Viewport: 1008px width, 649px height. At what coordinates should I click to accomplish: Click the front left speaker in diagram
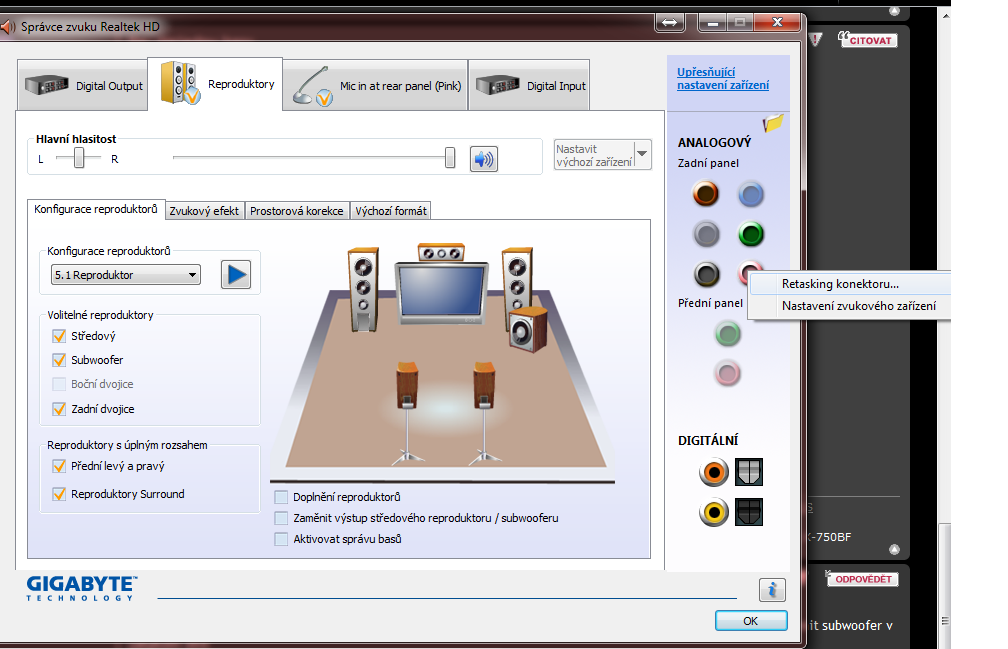click(x=363, y=290)
